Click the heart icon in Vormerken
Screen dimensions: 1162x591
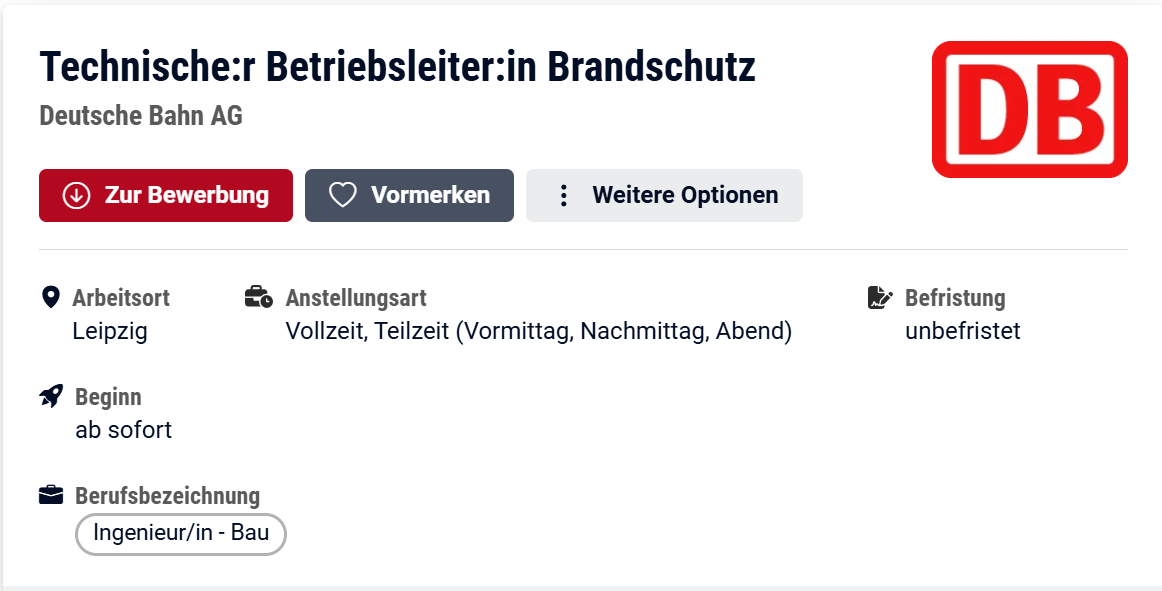click(343, 195)
